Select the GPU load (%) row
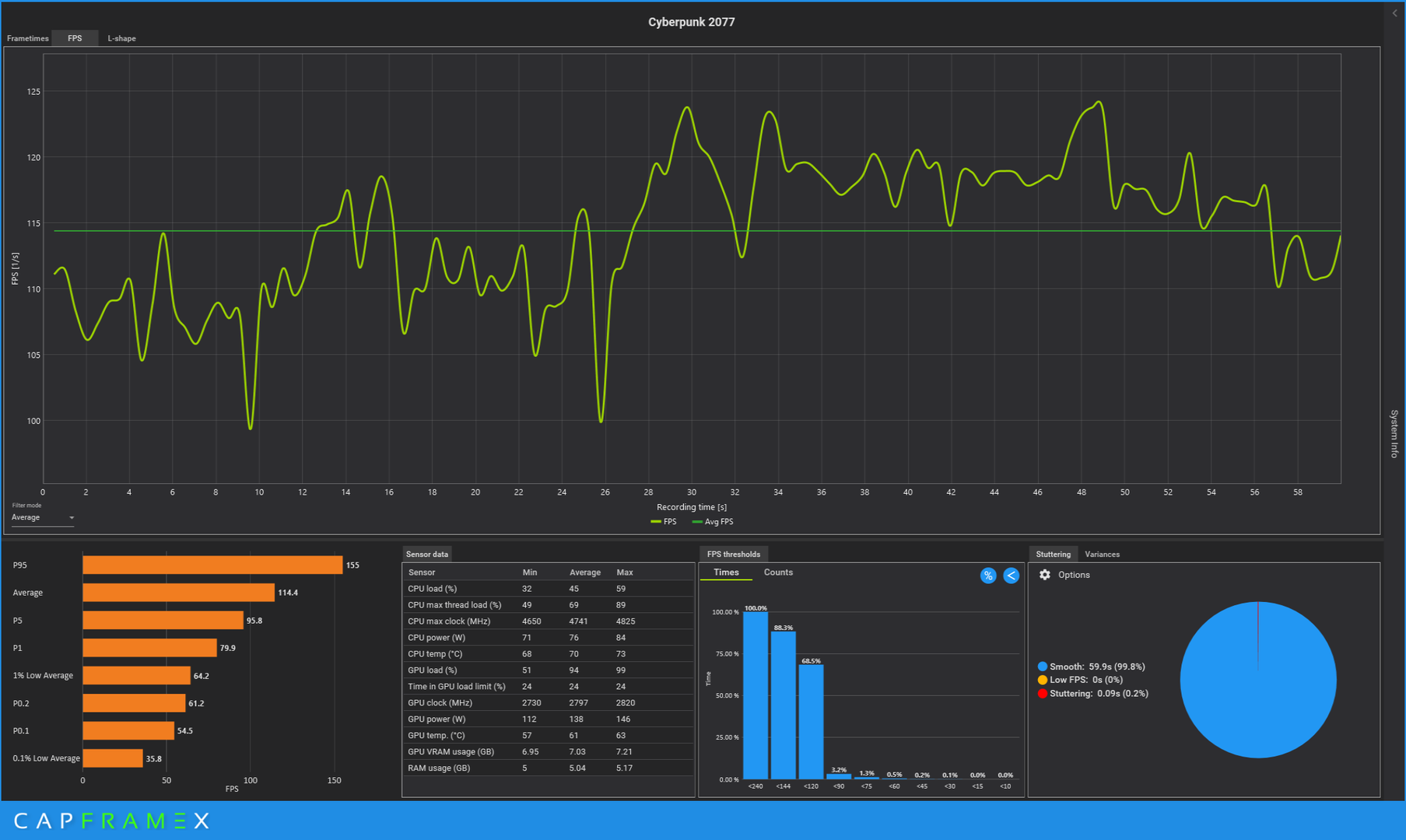 [548, 670]
